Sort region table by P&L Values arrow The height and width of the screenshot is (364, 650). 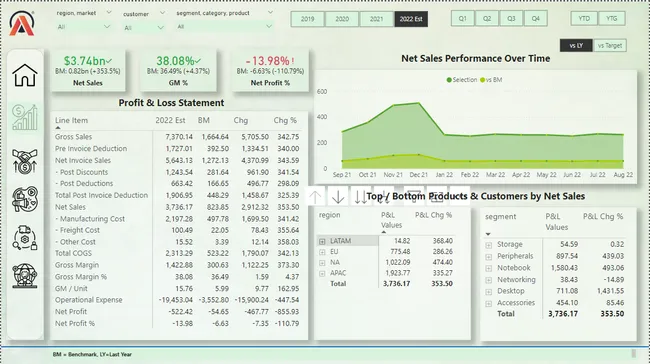pos(384,232)
